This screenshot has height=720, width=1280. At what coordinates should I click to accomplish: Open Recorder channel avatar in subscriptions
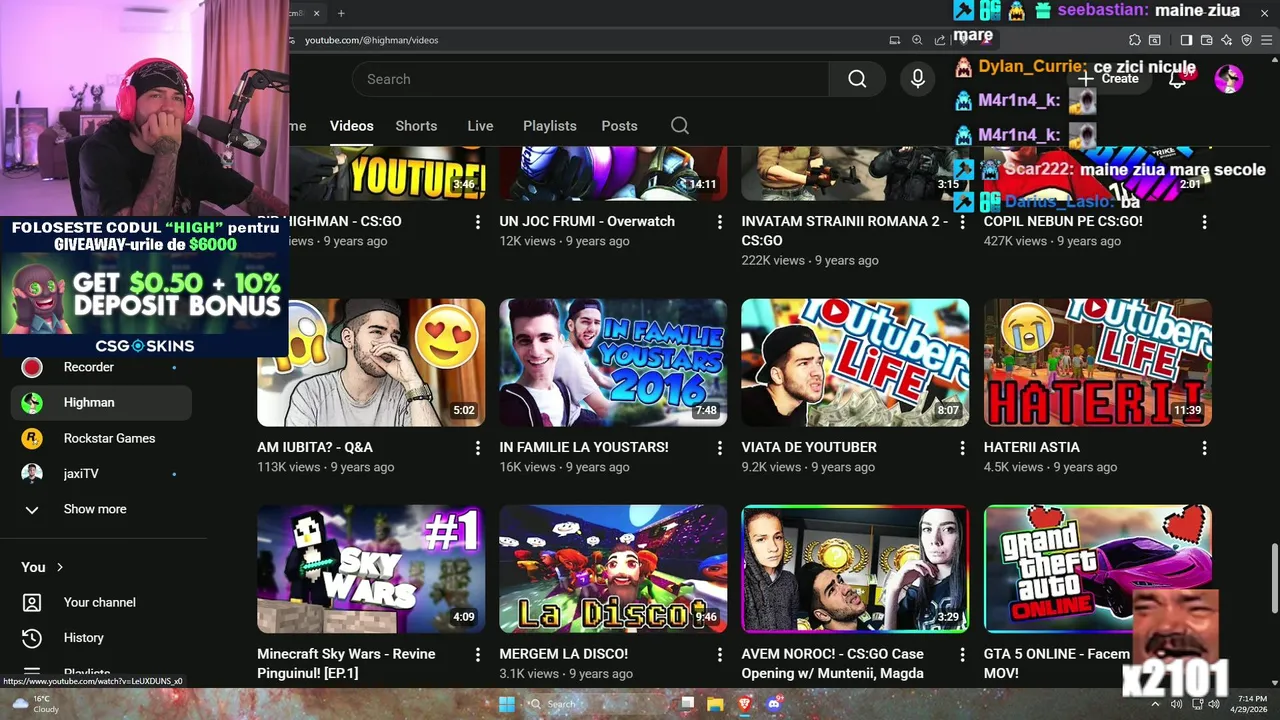[x=32, y=367]
